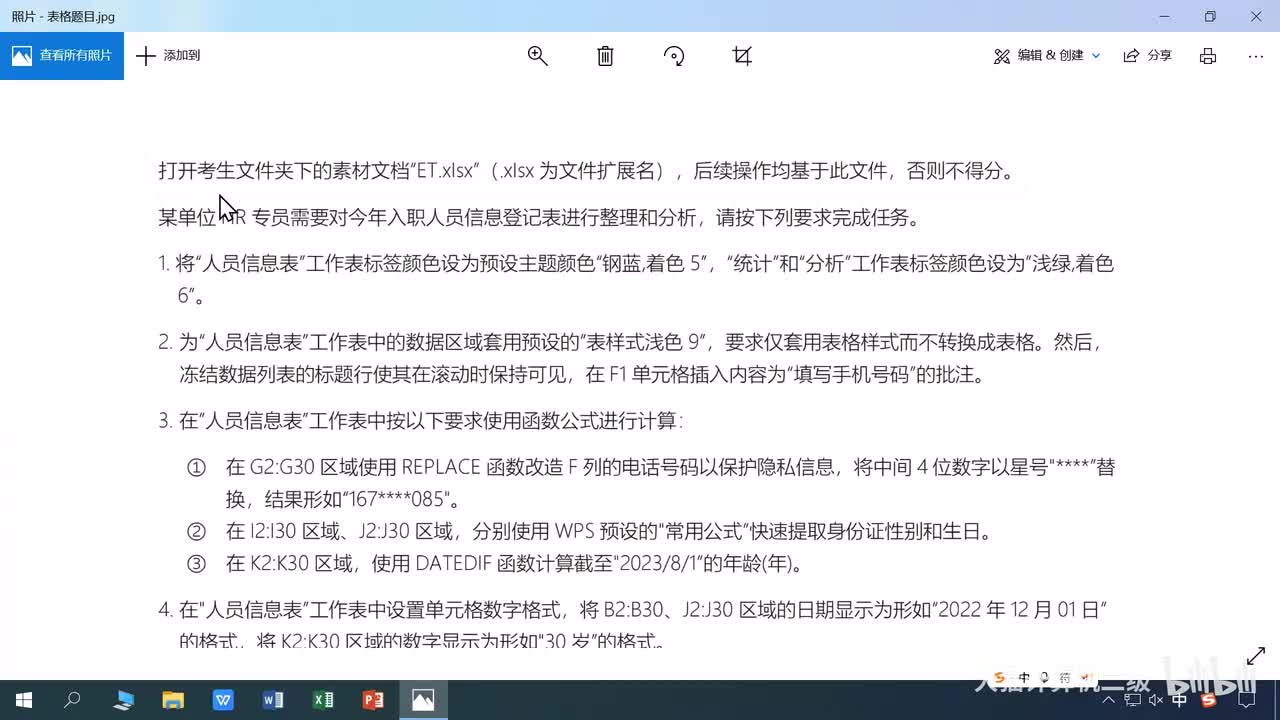Open the crop tool
This screenshot has width=1280, height=720.
coord(742,56)
